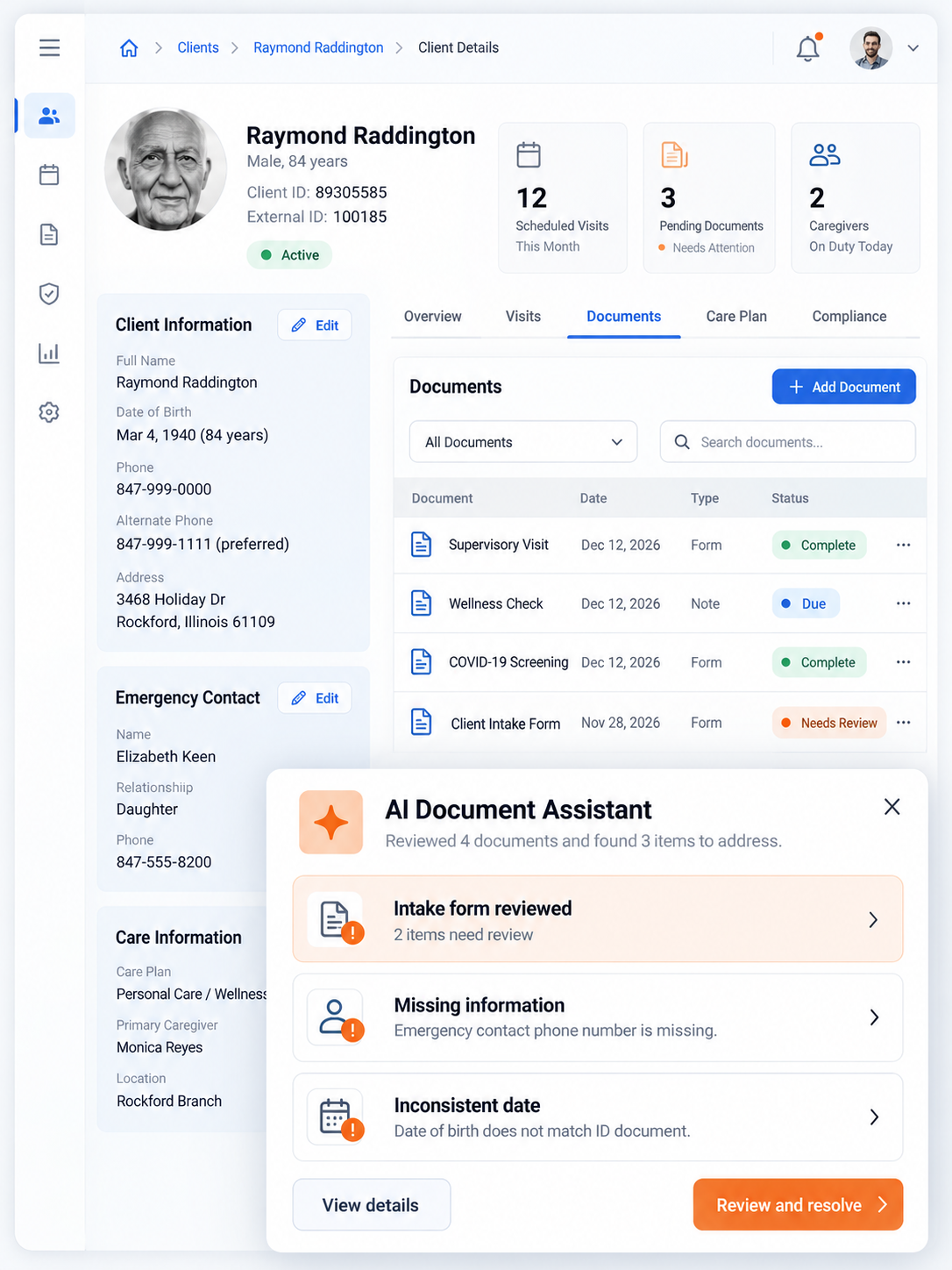Edit the Emergency Contact section

[315, 698]
